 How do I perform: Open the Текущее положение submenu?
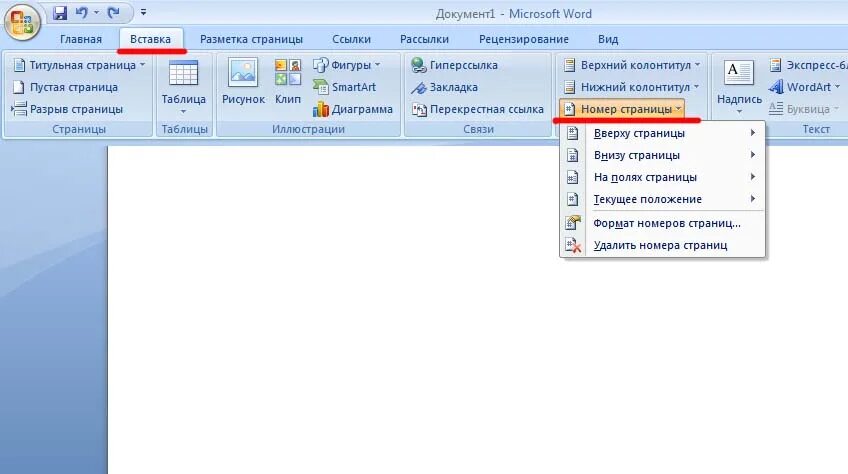(662, 199)
